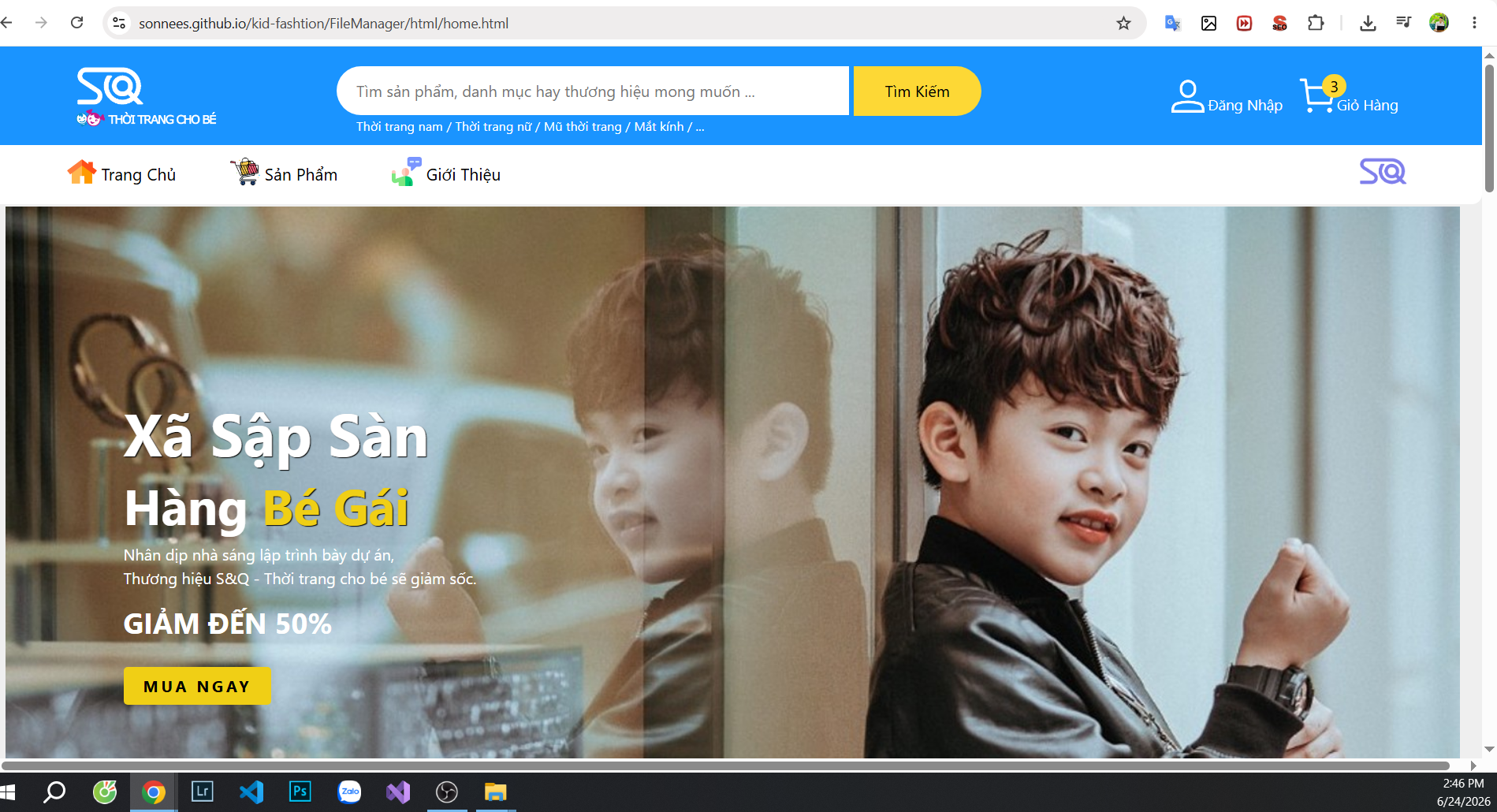Open the Windows Start button

coord(8,792)
